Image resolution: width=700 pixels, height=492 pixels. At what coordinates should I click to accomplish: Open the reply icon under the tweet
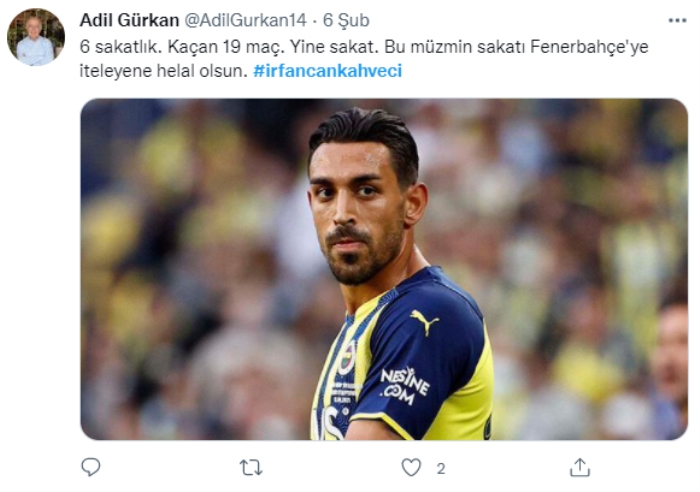(x=91, y=467)
